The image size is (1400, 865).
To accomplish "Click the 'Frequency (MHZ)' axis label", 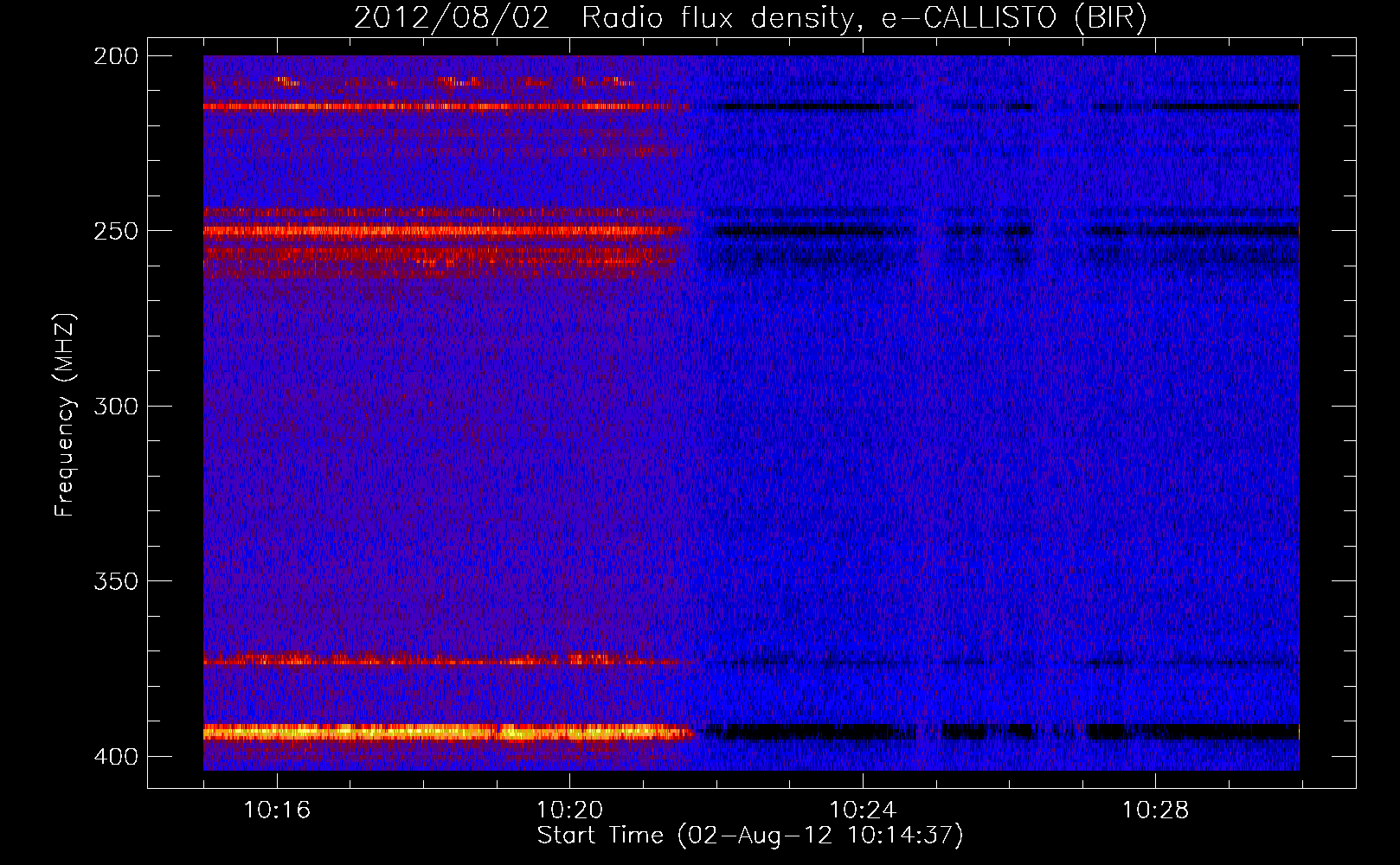I will tap(65, 414).
